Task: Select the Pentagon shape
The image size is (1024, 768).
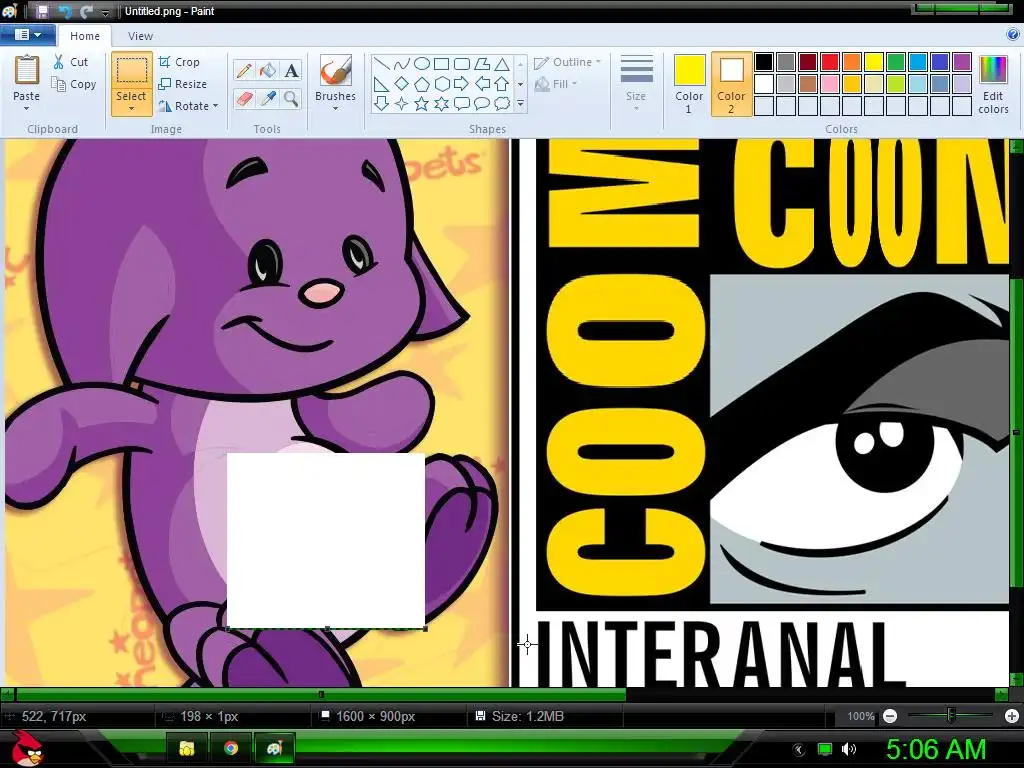Action: click(x=422, y=84)
